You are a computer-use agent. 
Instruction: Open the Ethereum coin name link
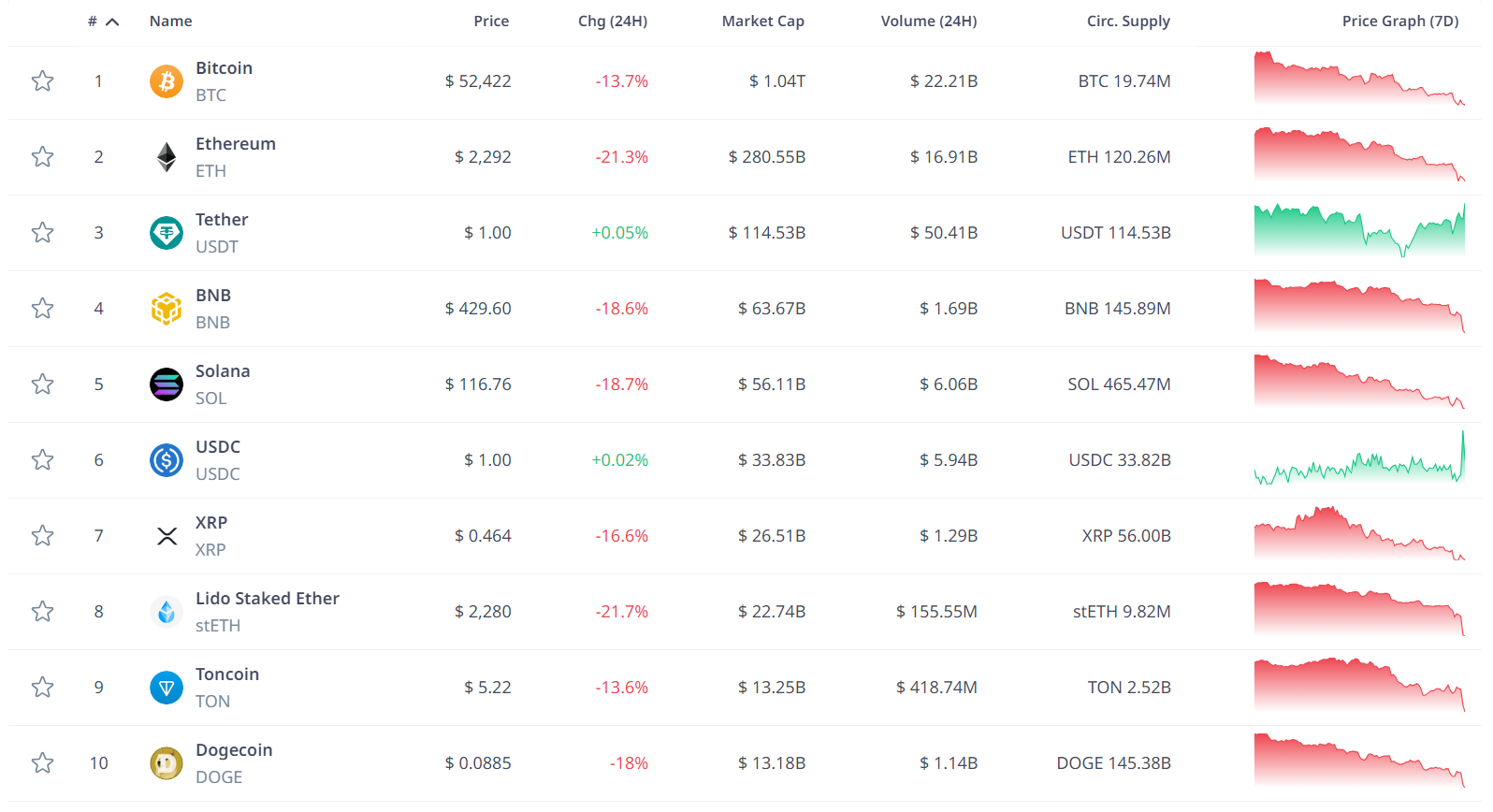(x=236, y=143)
